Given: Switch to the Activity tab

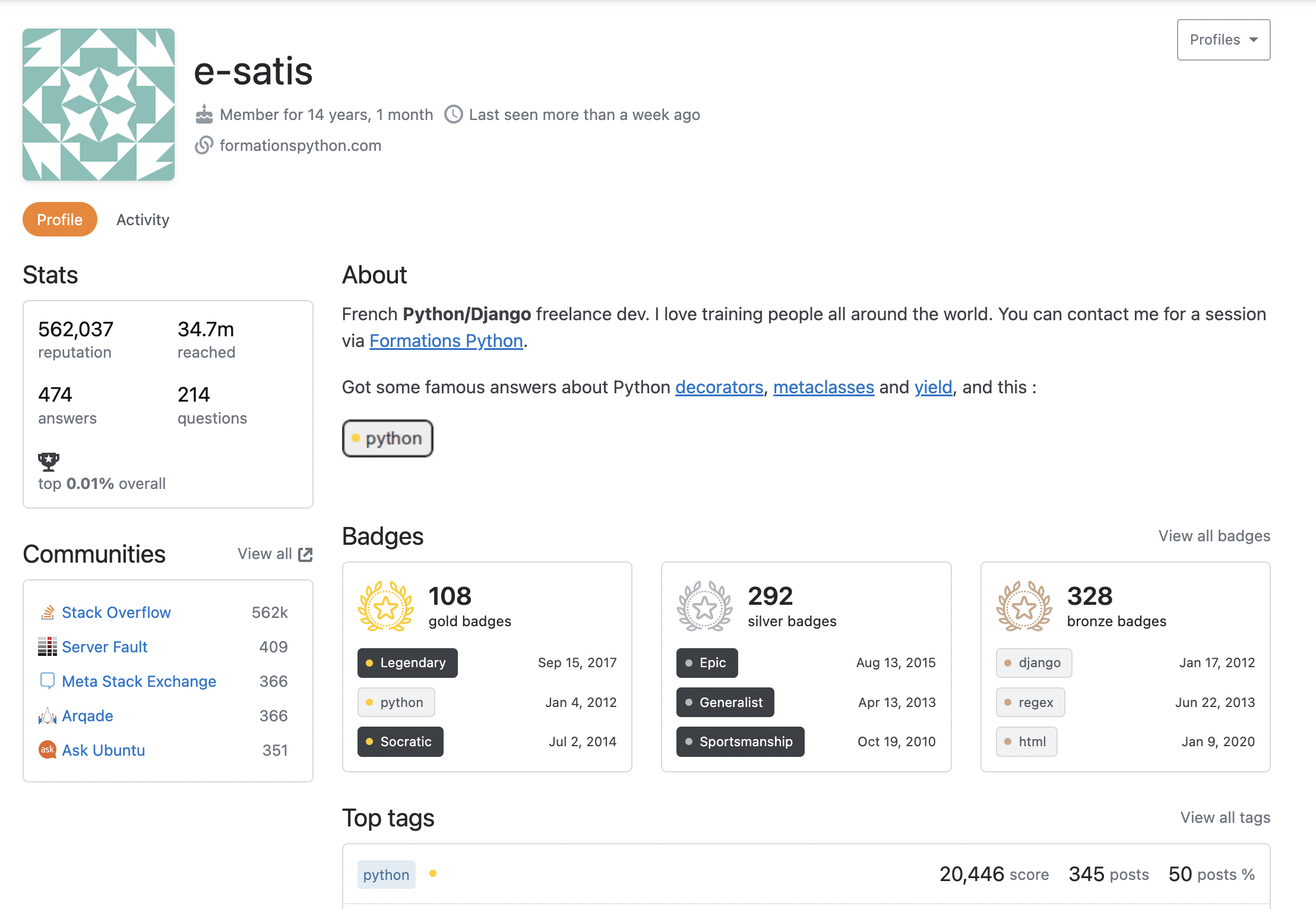Looking at the screenshot, I should click(143, 220).
